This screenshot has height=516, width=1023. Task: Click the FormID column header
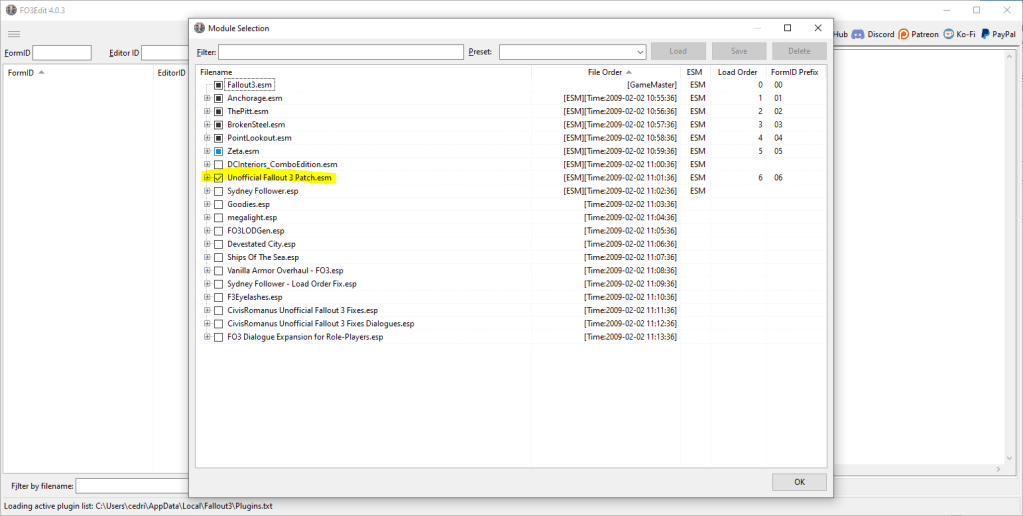pyautogui.click(x=22, y=73)
